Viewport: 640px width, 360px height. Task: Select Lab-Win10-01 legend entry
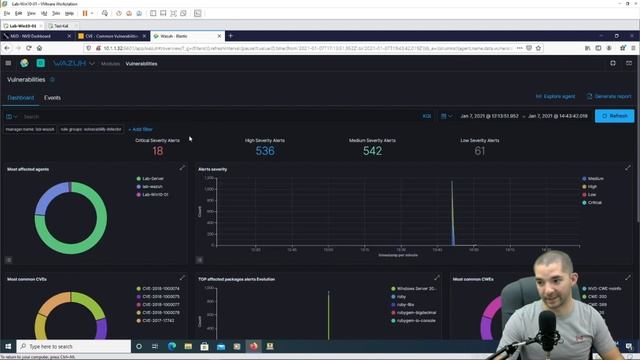(x=155, y=195)
